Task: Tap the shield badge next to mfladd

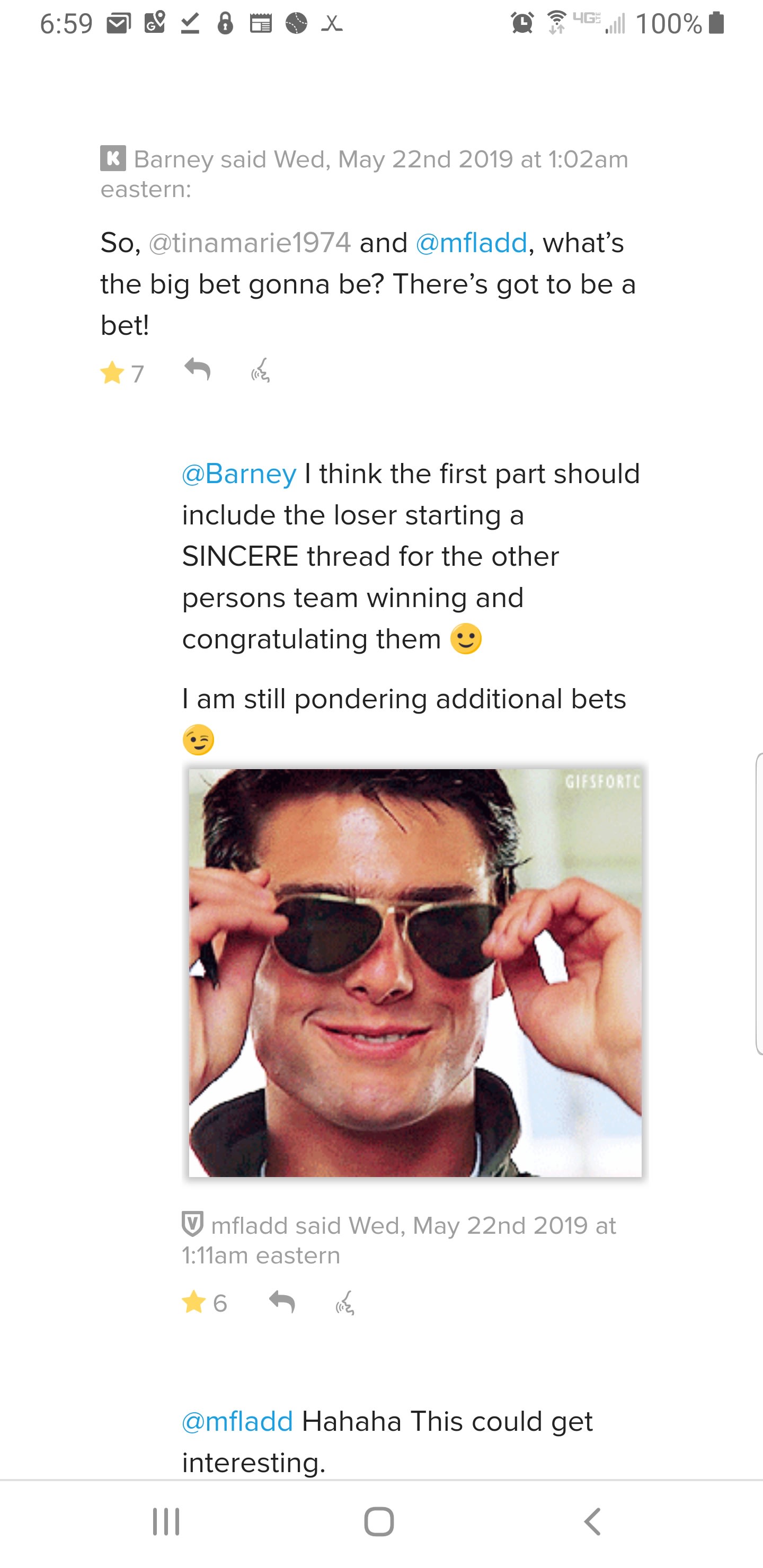Action: (x=192, y=1225)
